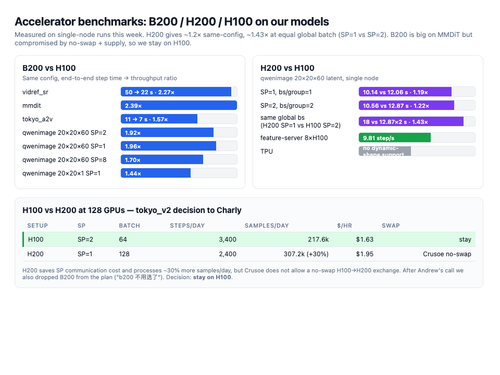Click the SAMPLES/DAY column header
The width and height of the screenshot is (500, 375).
tap(267, 226)
